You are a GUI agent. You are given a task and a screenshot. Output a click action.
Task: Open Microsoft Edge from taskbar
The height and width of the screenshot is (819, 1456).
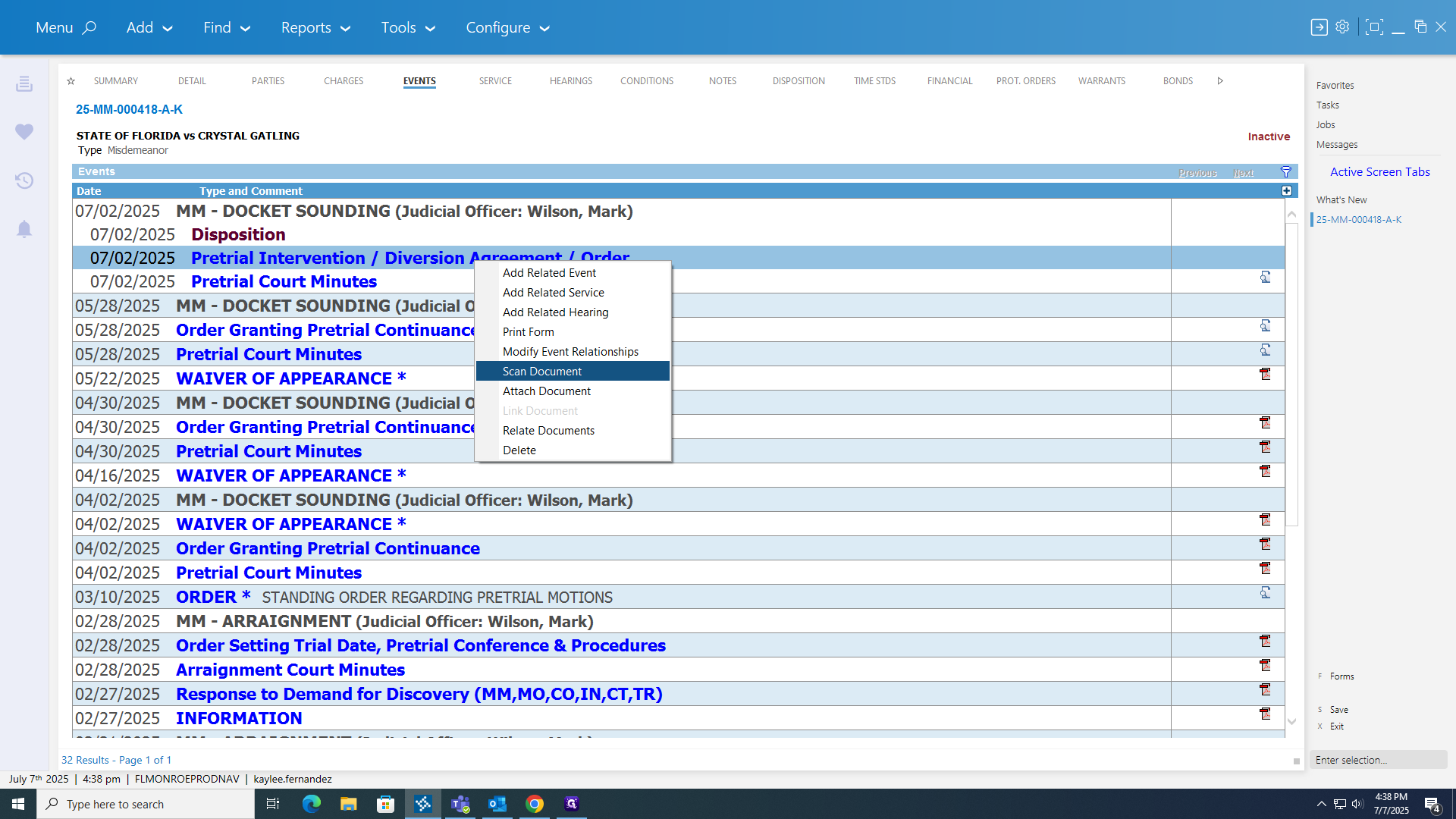[311, 804]
